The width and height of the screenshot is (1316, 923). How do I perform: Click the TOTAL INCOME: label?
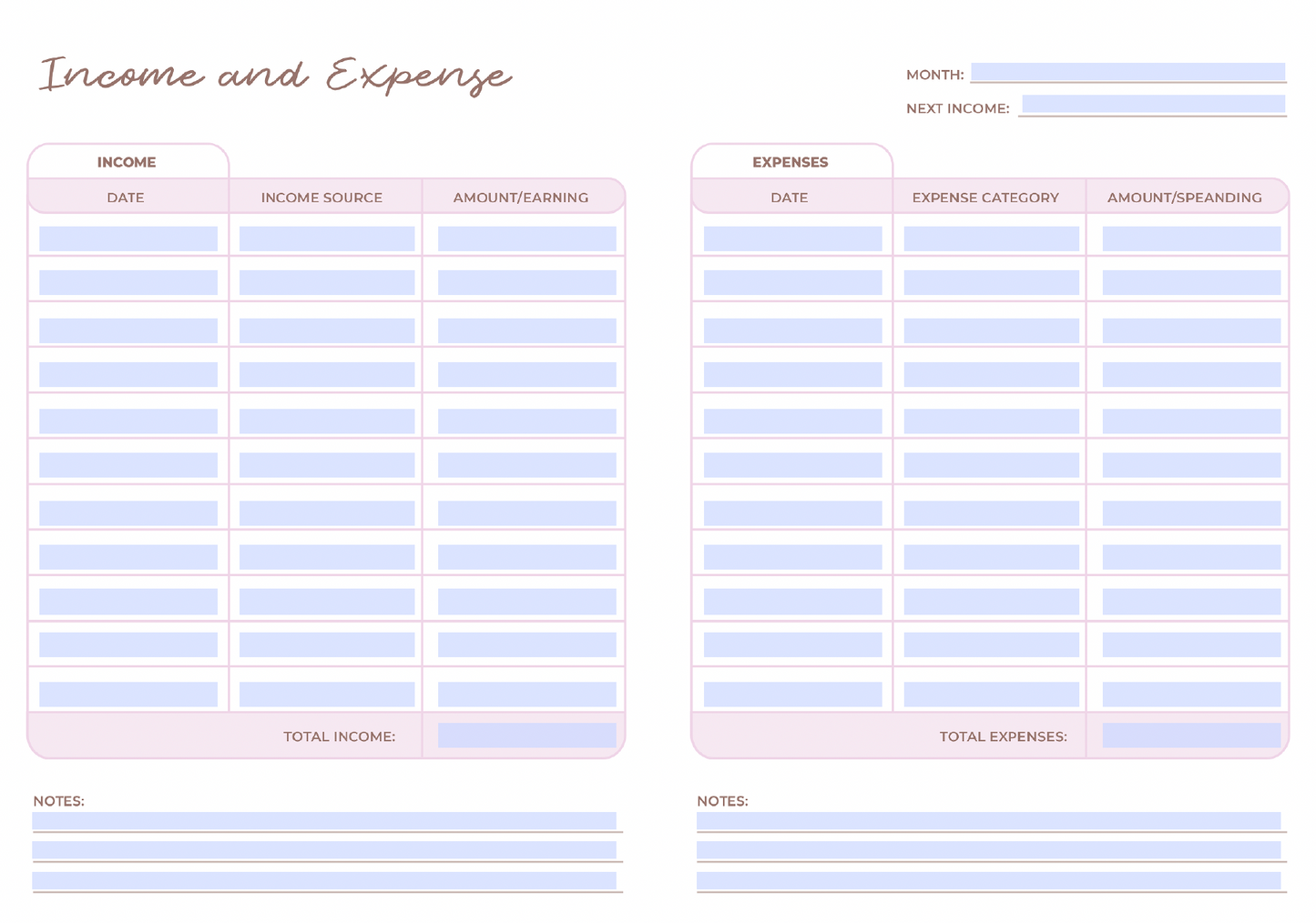coord(340,736)
